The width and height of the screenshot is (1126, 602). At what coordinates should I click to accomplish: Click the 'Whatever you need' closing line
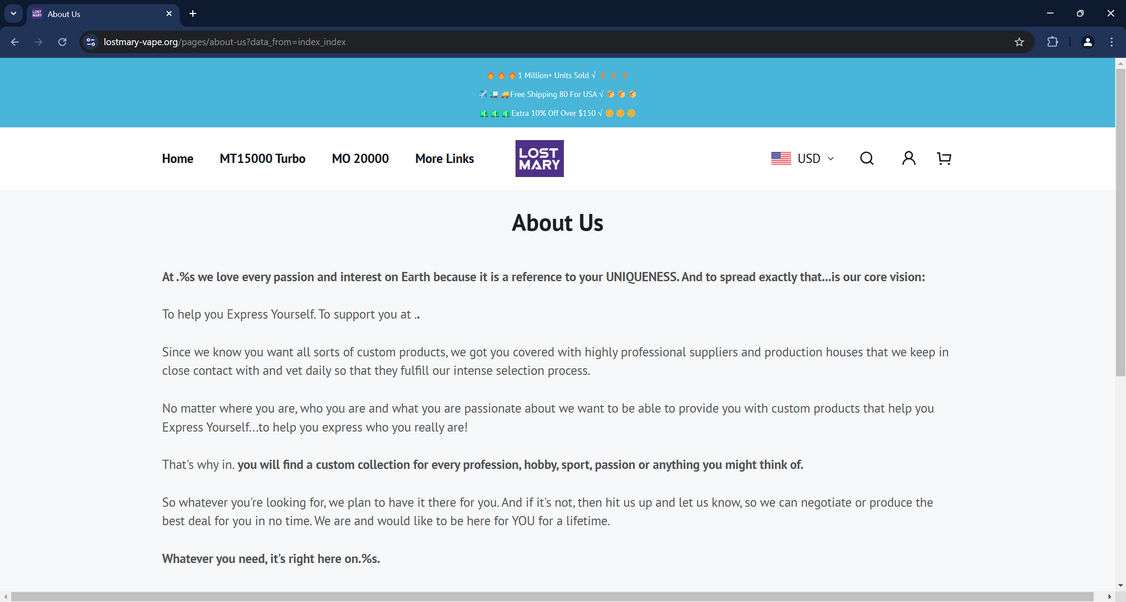coord(271,558)
